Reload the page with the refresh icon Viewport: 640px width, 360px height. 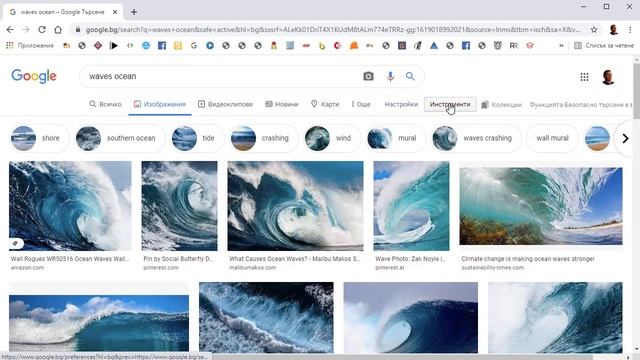[42, 29]
